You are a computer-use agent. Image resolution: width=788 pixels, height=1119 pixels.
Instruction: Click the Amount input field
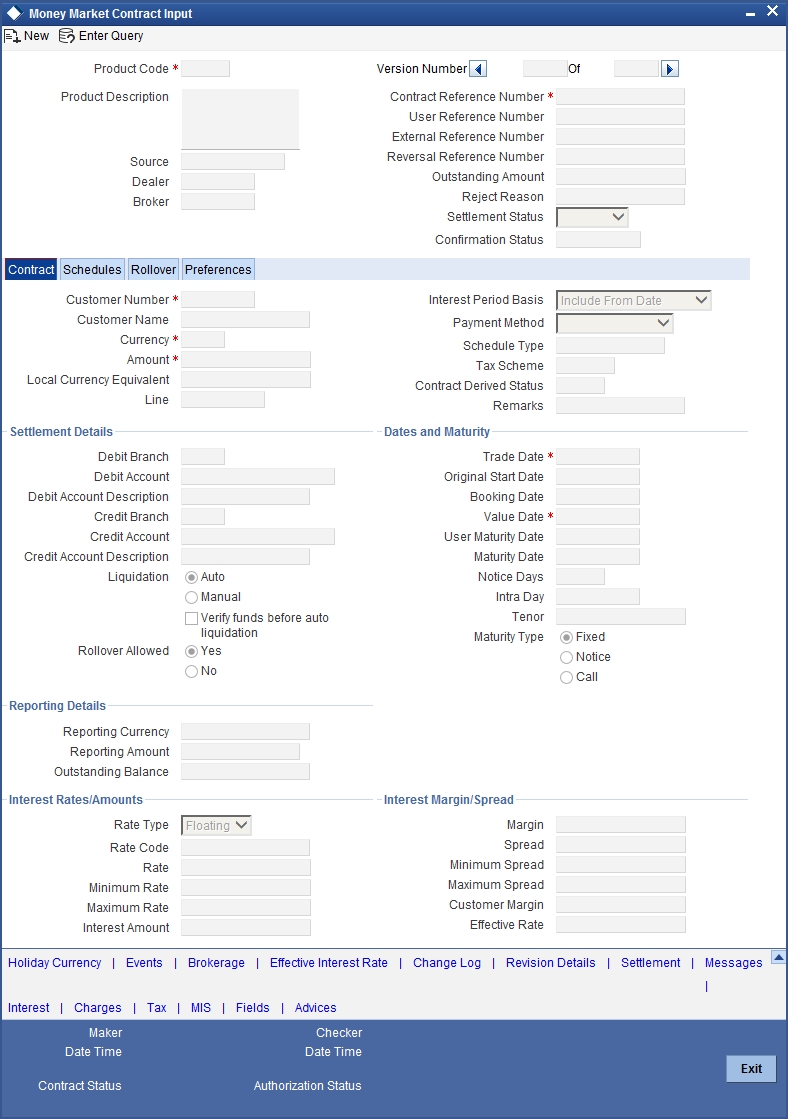tap(246, 360)
